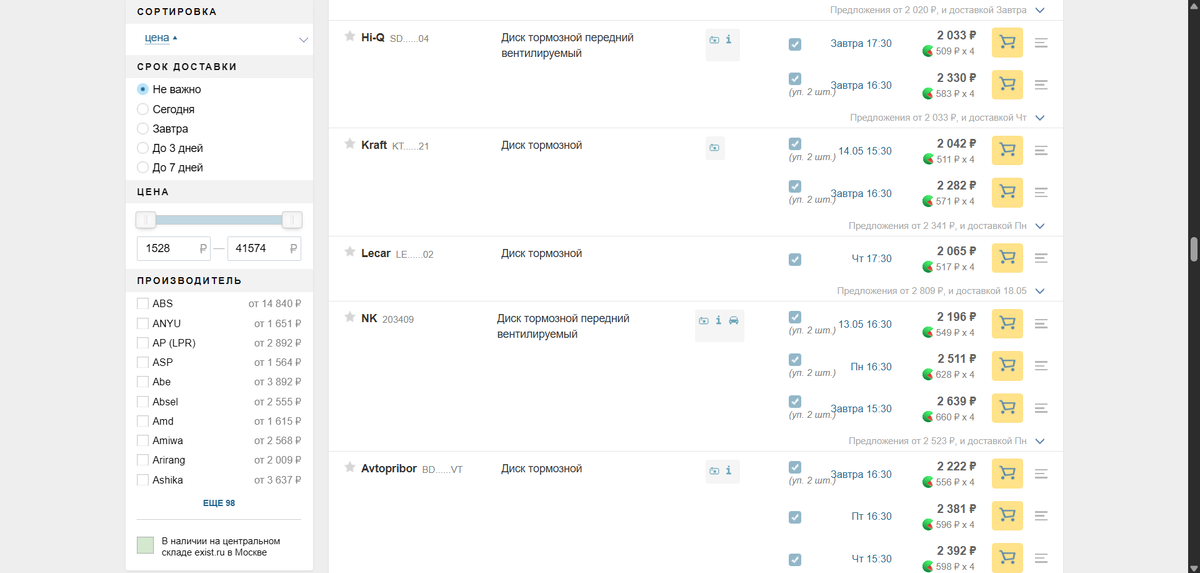1200x573 pixels.
Task: Focus the maximum price field 41574
Action: pos(264,248)
